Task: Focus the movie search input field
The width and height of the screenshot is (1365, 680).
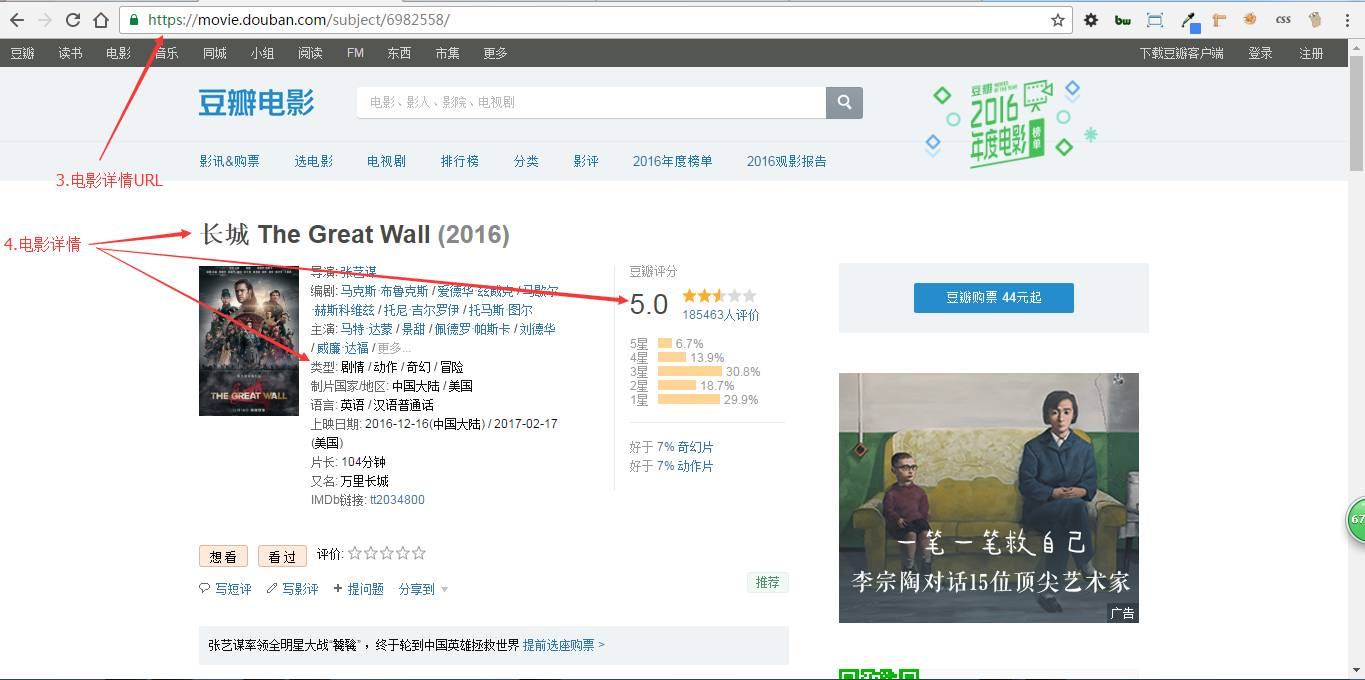Action: 591,102
